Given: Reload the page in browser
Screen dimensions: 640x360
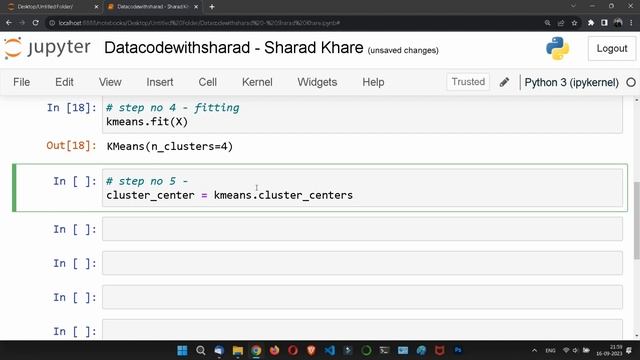Looking at the screenshot, I should [36, 23].
